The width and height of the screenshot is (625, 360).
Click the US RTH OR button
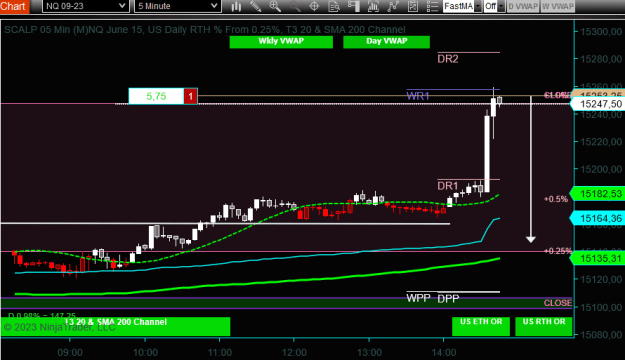pos(544,326)
